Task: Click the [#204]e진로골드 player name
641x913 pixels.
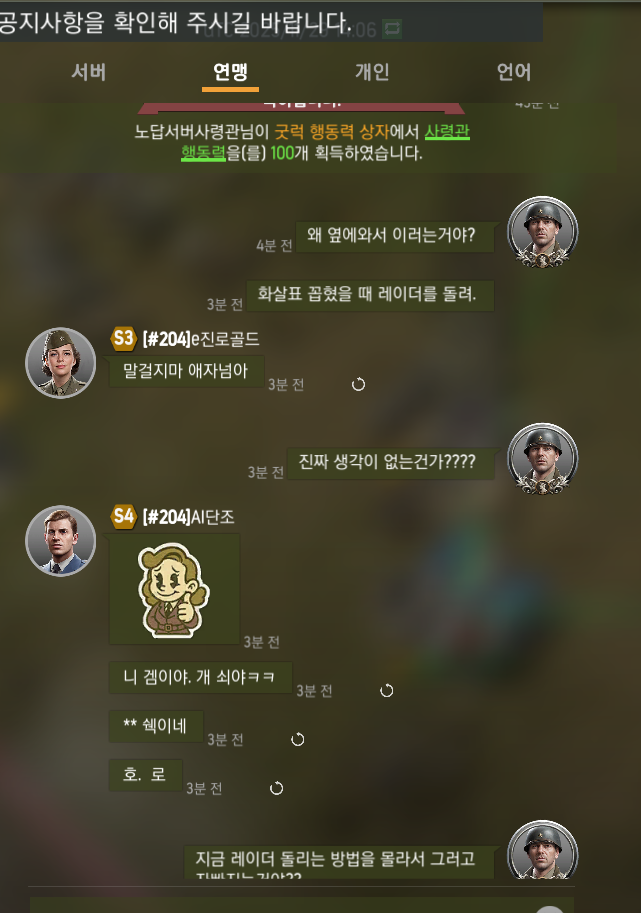Action: click(201, 339)
